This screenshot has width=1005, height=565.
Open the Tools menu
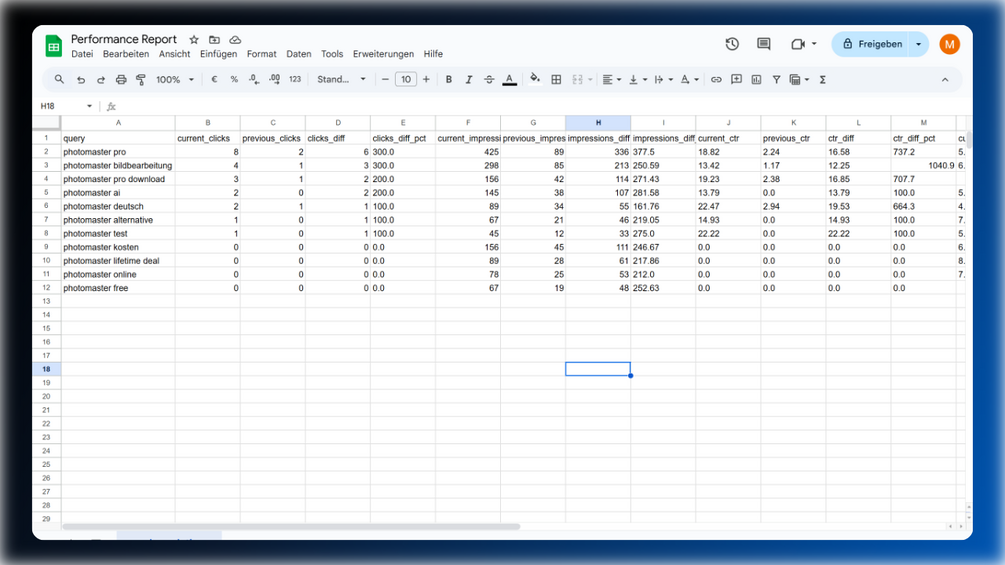pos(332,54)
